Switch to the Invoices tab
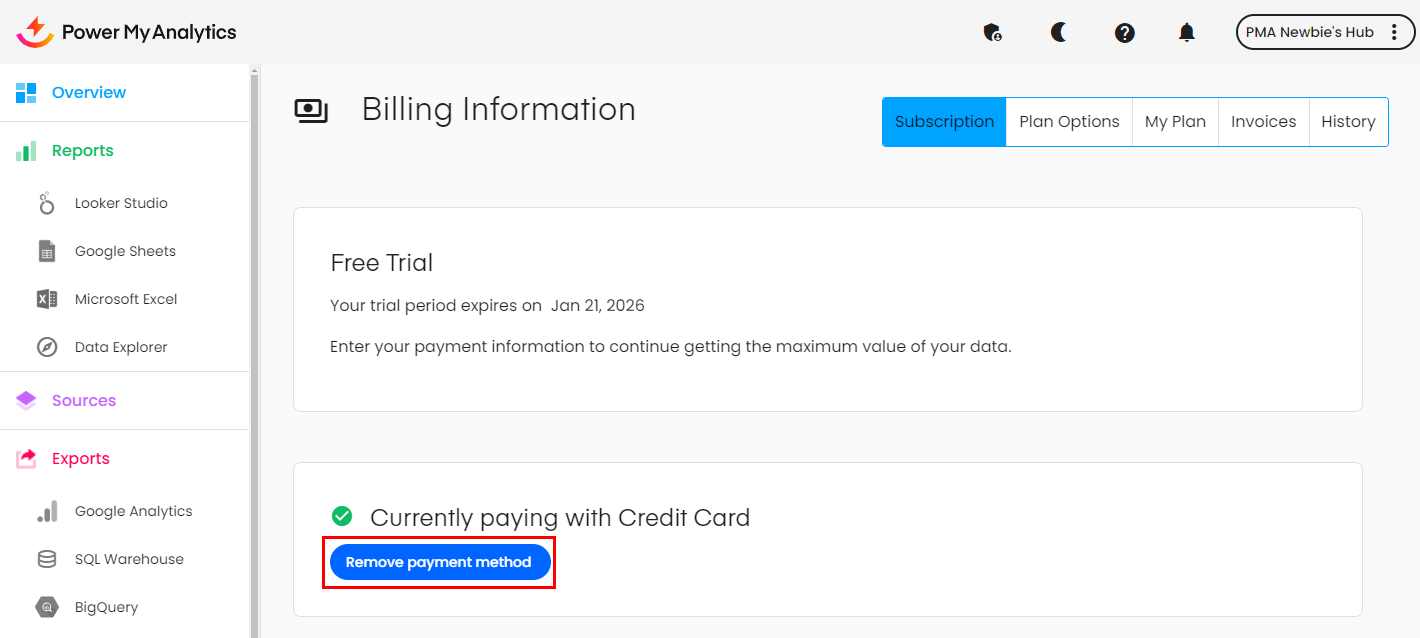Image resolution: width=1420 pixels, height=638 pixels. pos(1263,122)
